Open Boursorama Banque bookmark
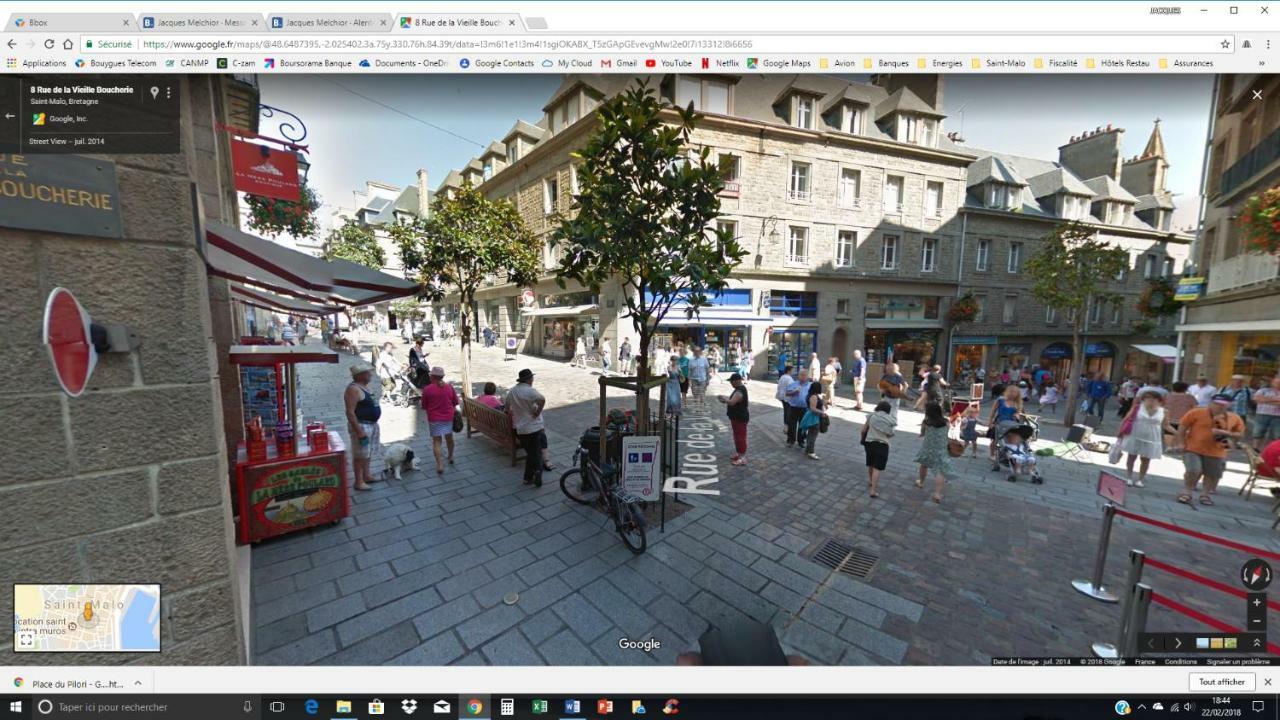This screenshot has height=720, width=1280. (x=307, y=63)
